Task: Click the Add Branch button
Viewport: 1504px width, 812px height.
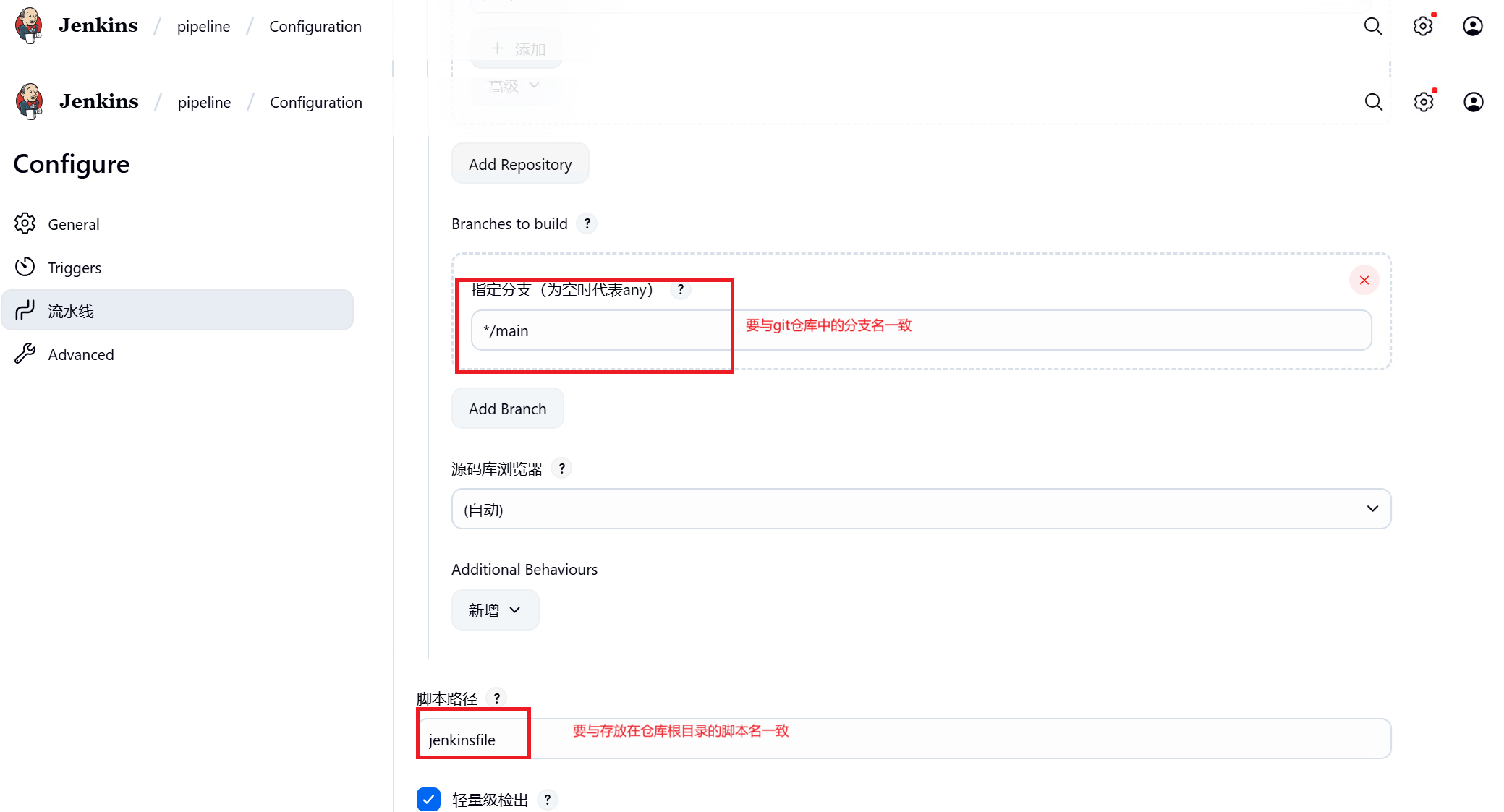Action: coord(507,409)
